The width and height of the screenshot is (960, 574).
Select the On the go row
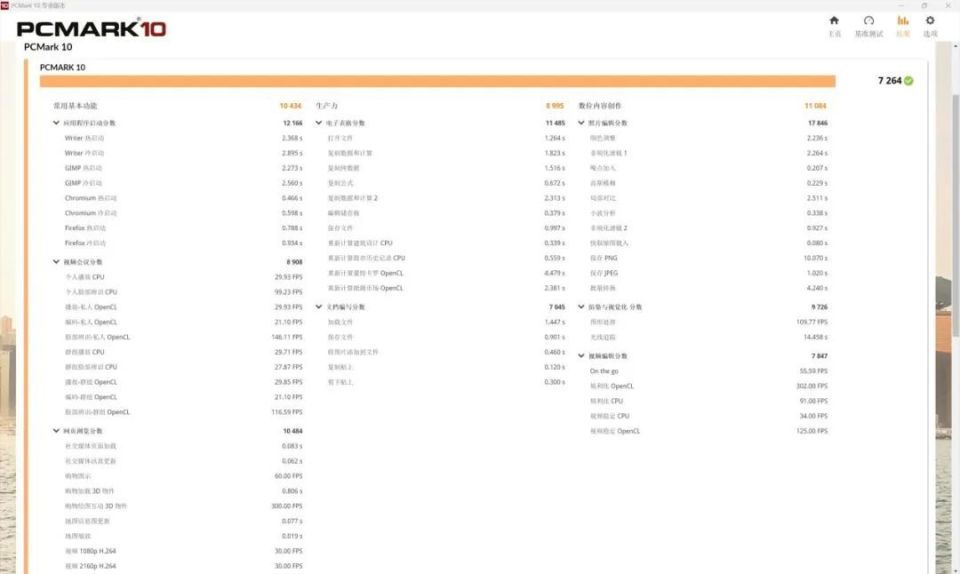[708, 371]
